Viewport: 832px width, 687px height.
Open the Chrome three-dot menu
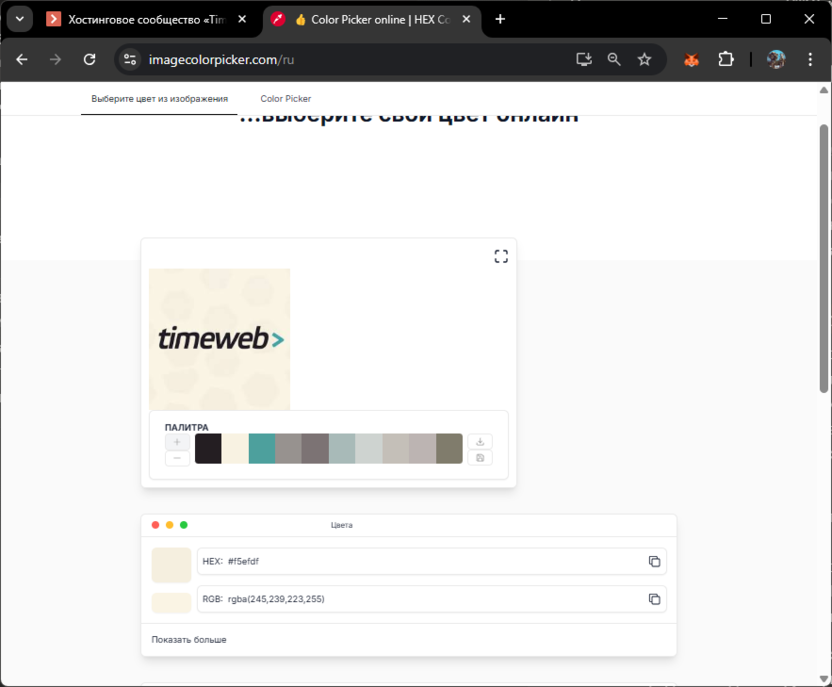pos(810,59)
